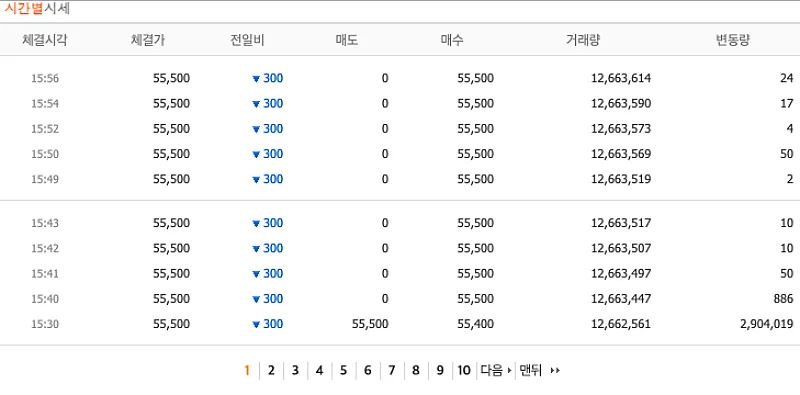The height and width of the screenshot is (395, 800).
Task: Click the 매도 value 55,500 in 15:30 row
Action: point(370,324)
